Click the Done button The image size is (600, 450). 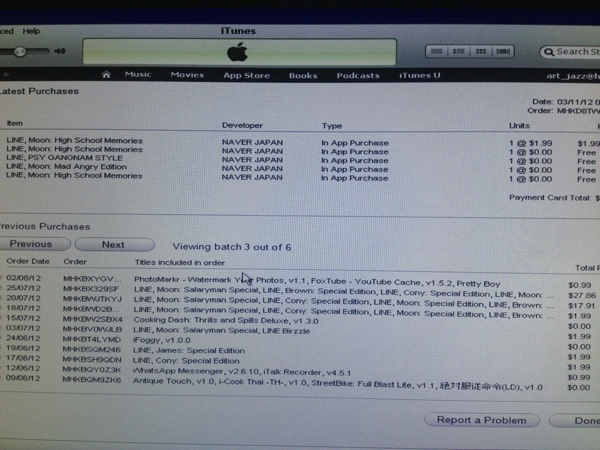click(575, 421)
